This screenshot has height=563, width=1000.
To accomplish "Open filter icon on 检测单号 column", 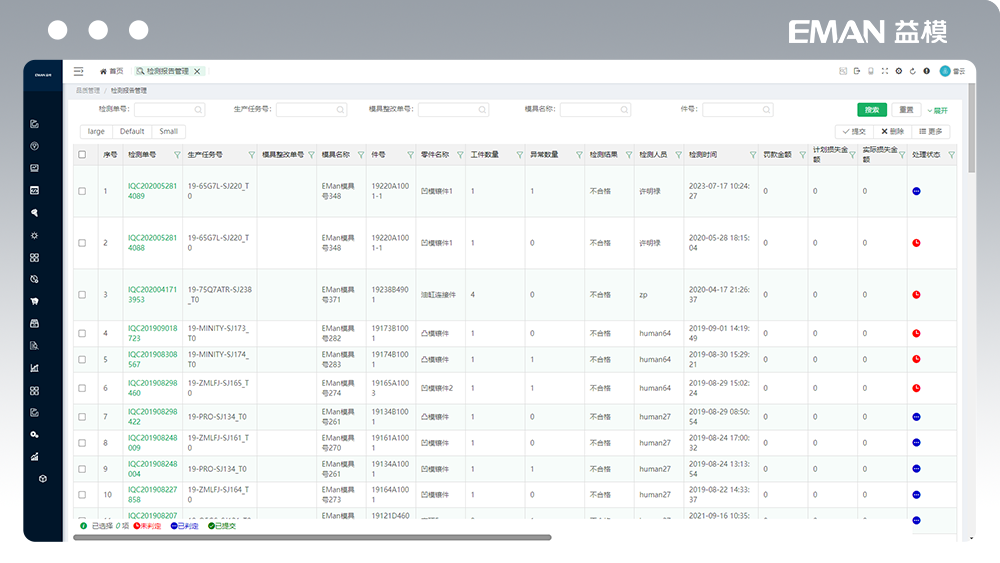I will pyautogui.click(x=177, y=155).
